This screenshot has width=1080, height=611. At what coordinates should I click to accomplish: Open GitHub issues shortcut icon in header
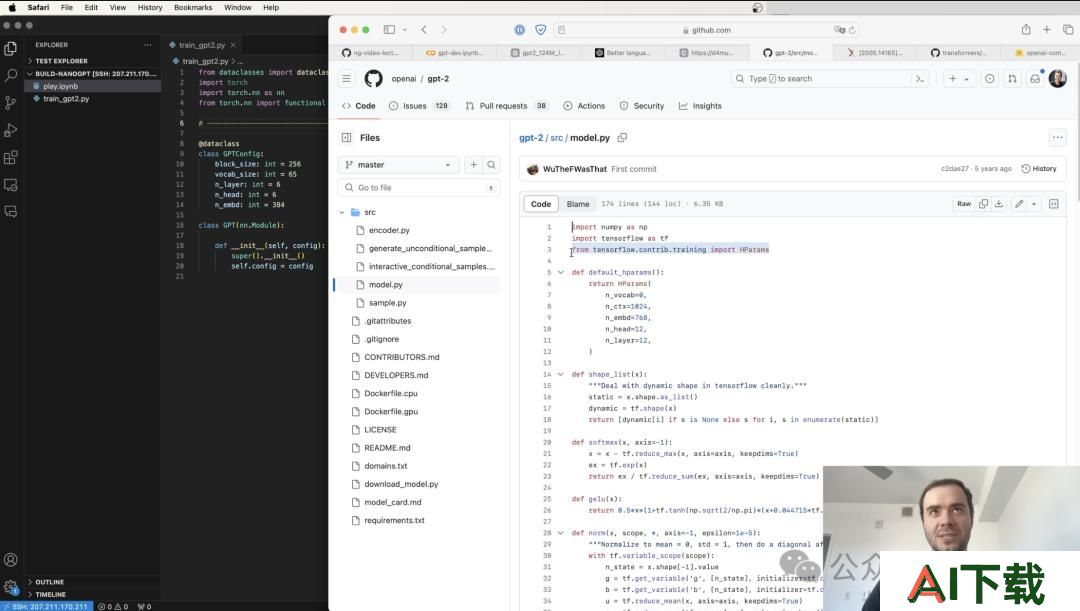point(990,79)
